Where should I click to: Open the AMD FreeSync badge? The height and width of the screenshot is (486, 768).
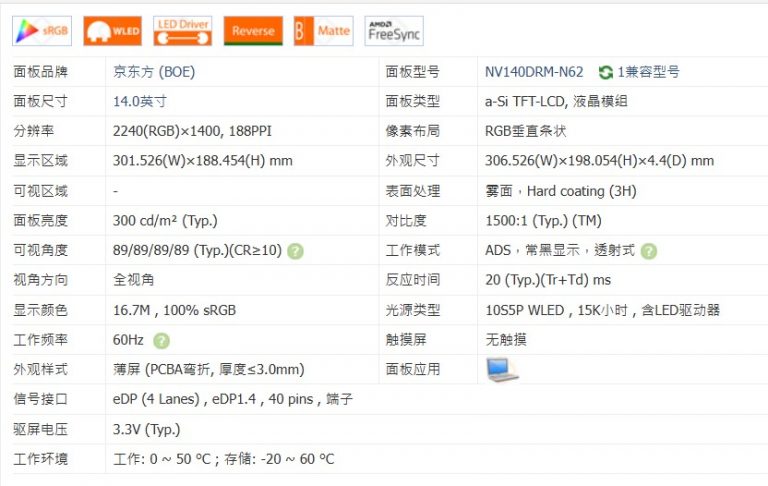coord(393,31)
